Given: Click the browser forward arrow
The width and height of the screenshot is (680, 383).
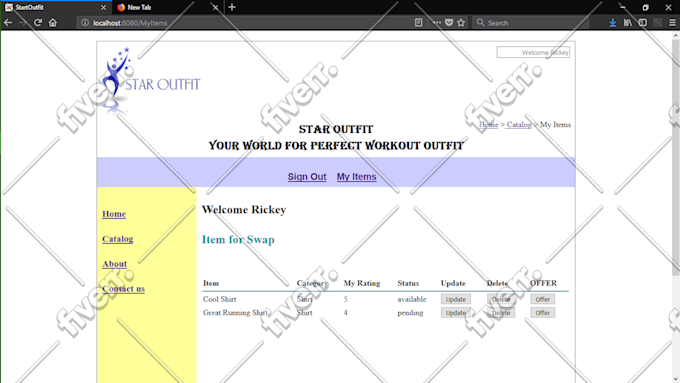Looking at the screenshot, I should point(23,23).
